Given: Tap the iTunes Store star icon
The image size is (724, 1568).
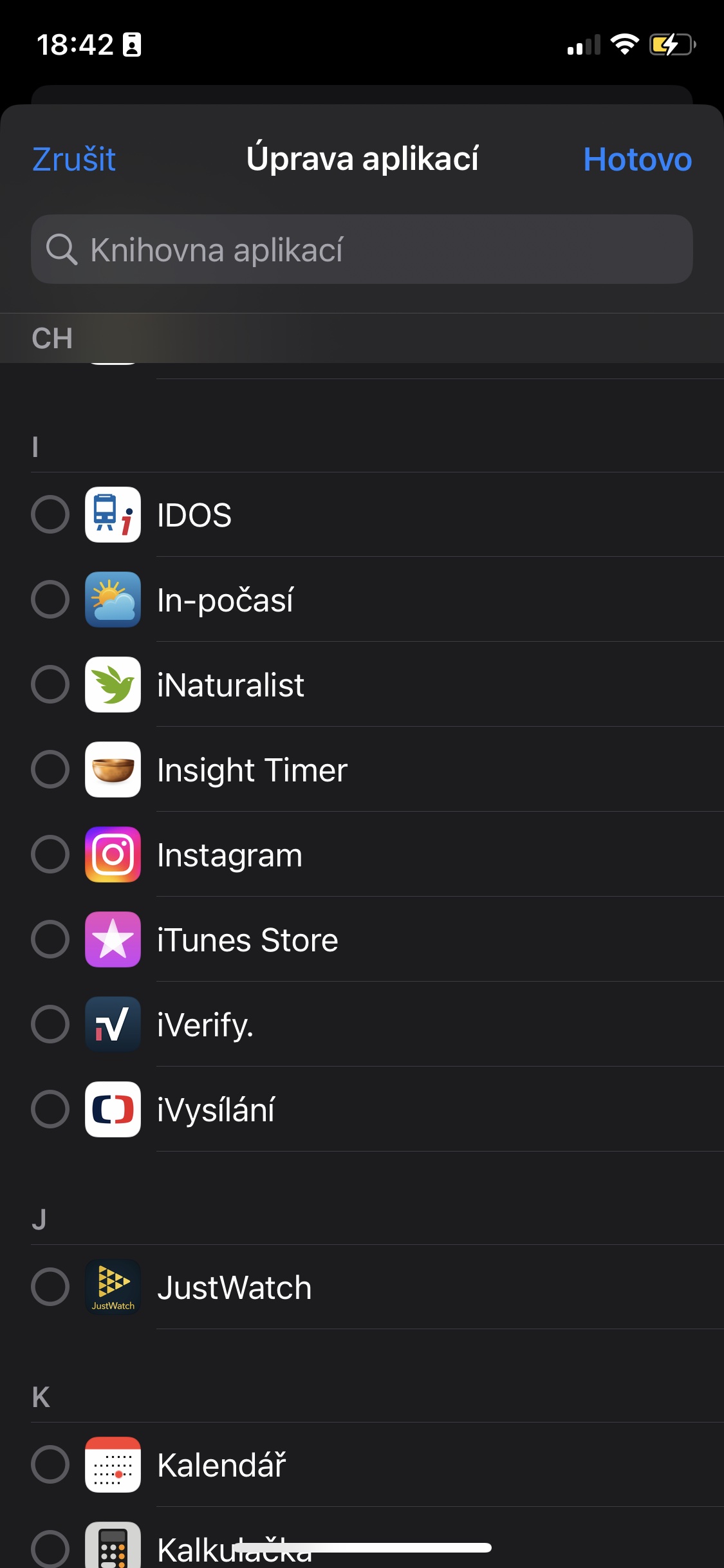Looking at the screenshot, I should point(113,939).
